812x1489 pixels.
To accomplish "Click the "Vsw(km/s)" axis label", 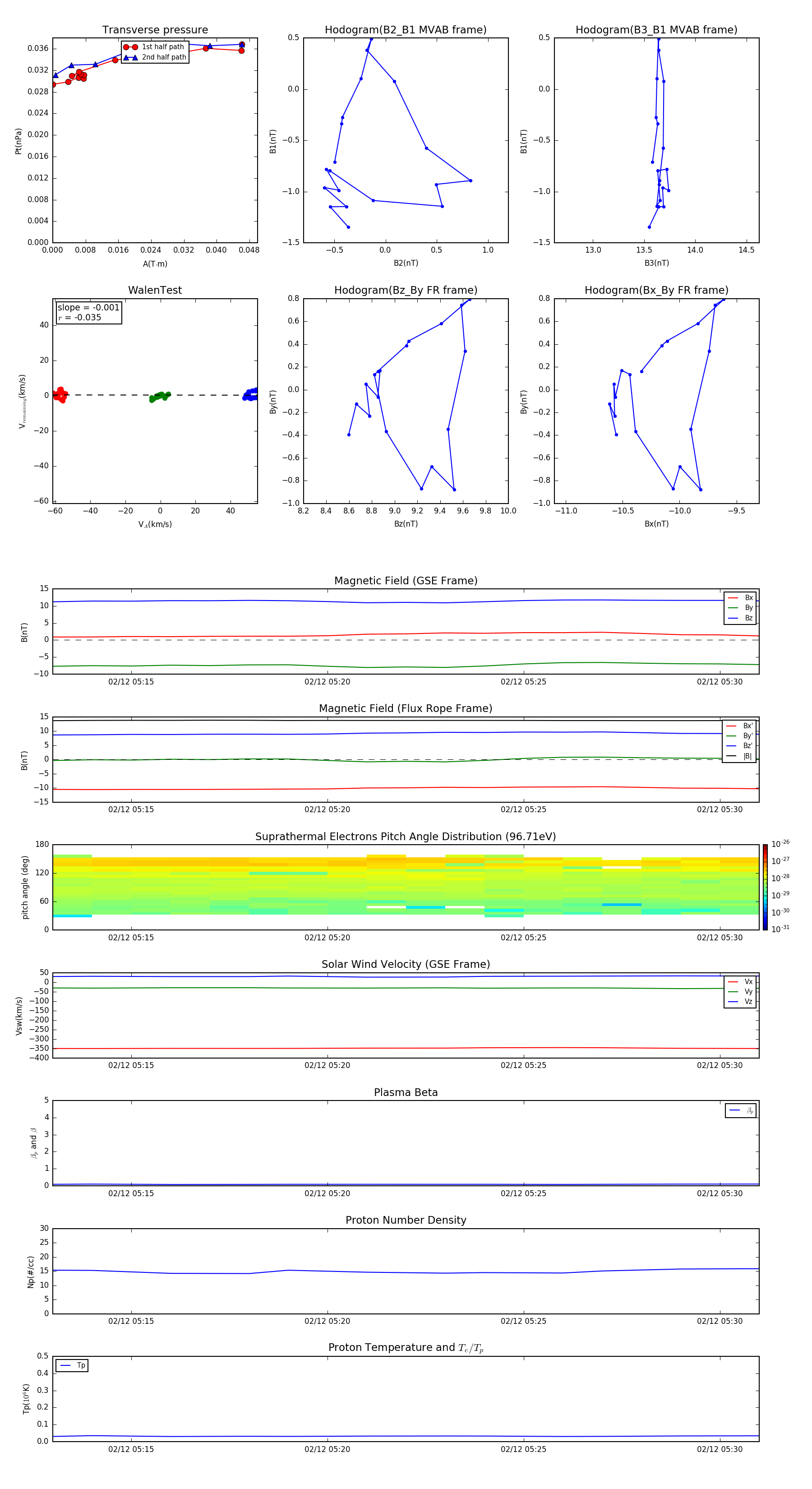I will click(19, 1016).
